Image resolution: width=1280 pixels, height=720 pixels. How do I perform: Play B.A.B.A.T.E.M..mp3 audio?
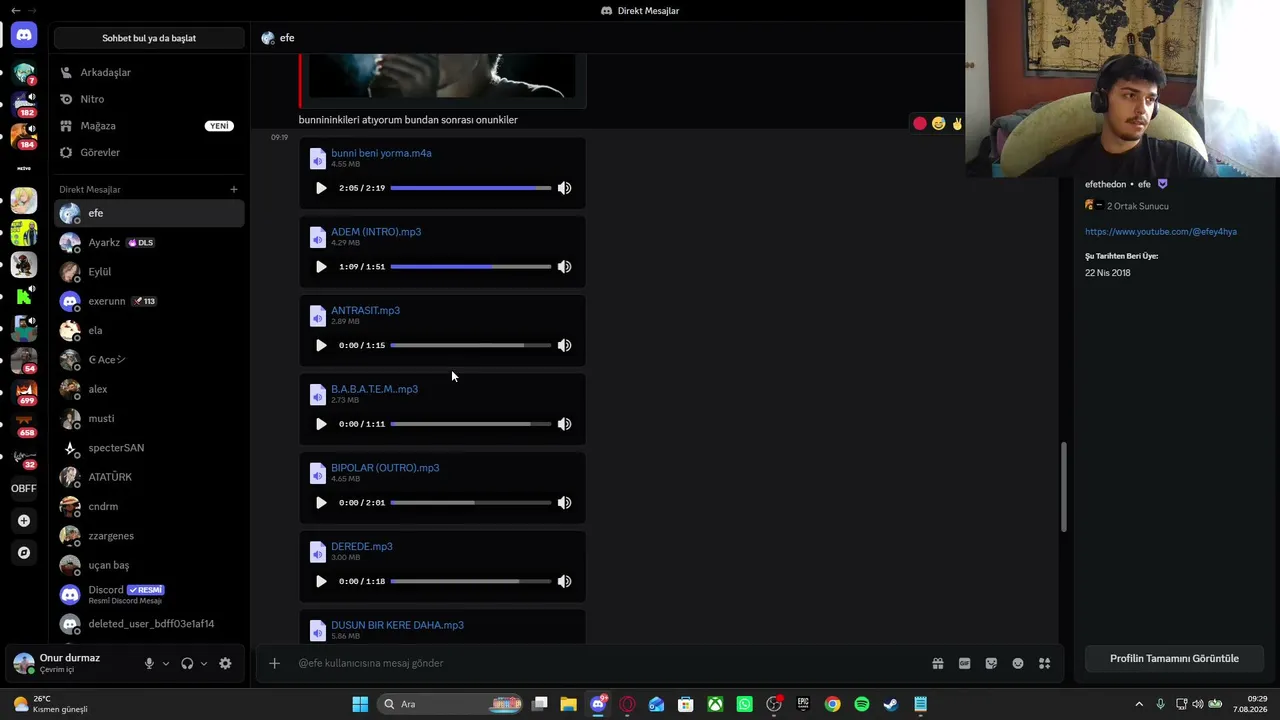pos(321,424)
